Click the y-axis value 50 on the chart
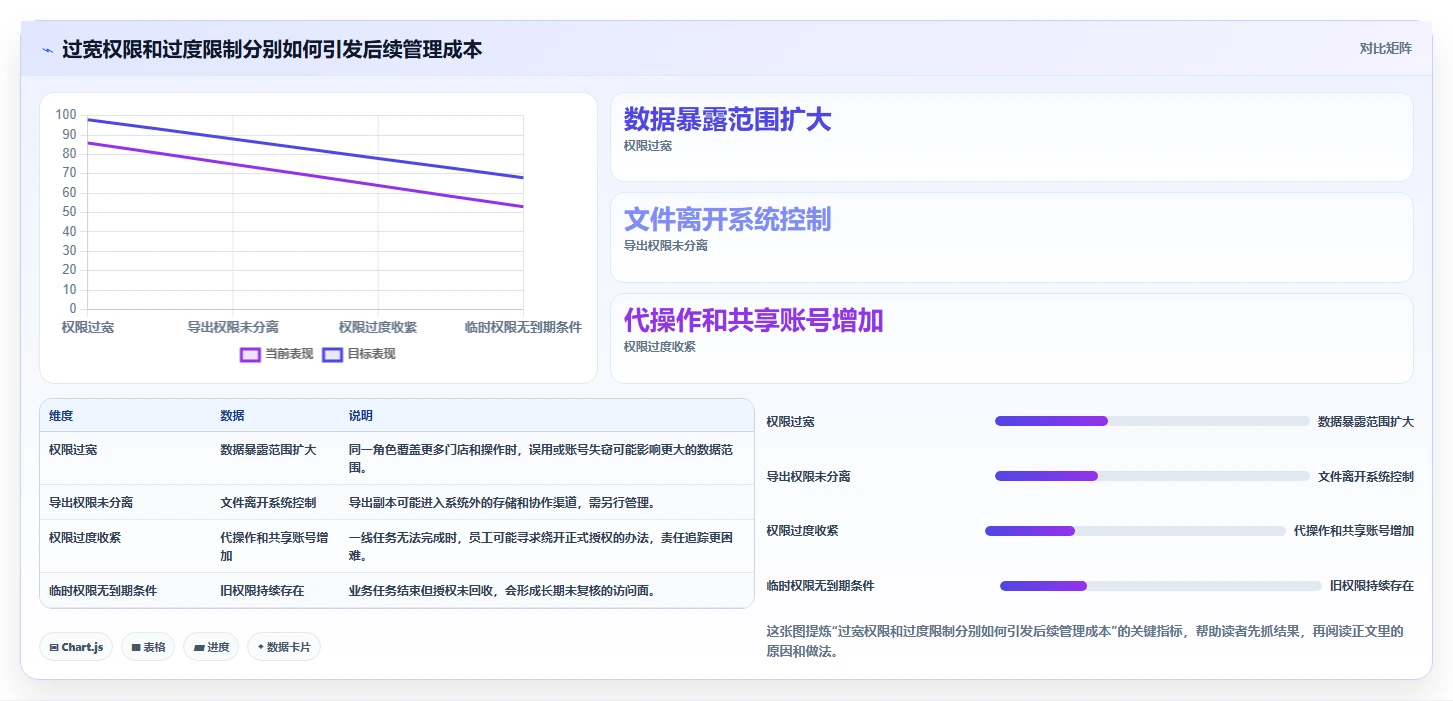The width and height of the screenshot is (1453, 701). coord(69,212)
